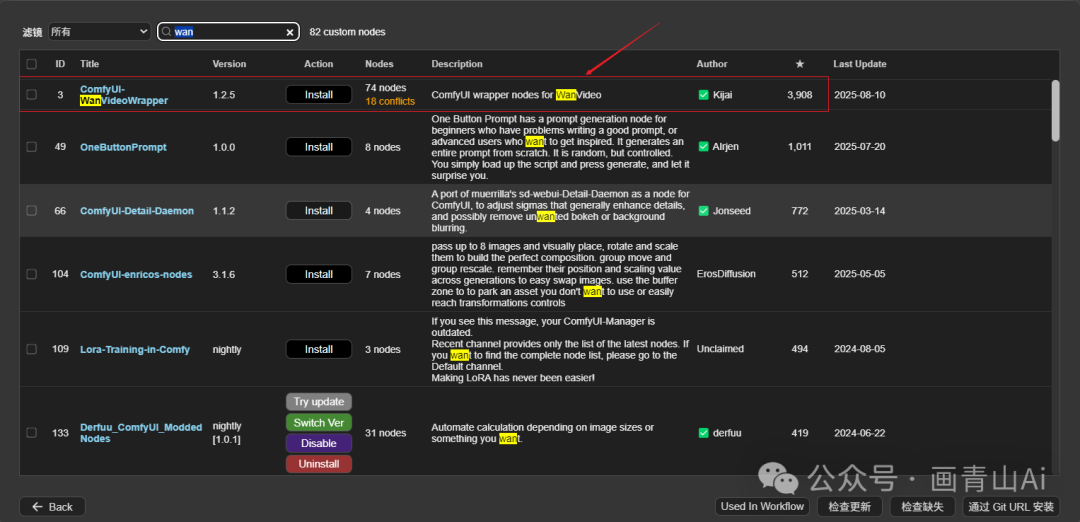
Task: Uninstall Derfuu_ComfyUI_ModdedNodes
Action: coord(319,464)
